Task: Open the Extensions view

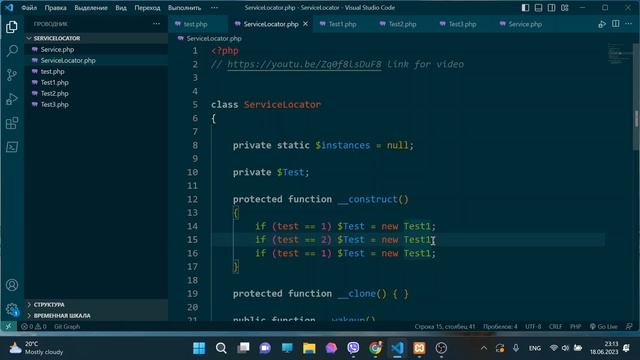Action: [12, 123]
